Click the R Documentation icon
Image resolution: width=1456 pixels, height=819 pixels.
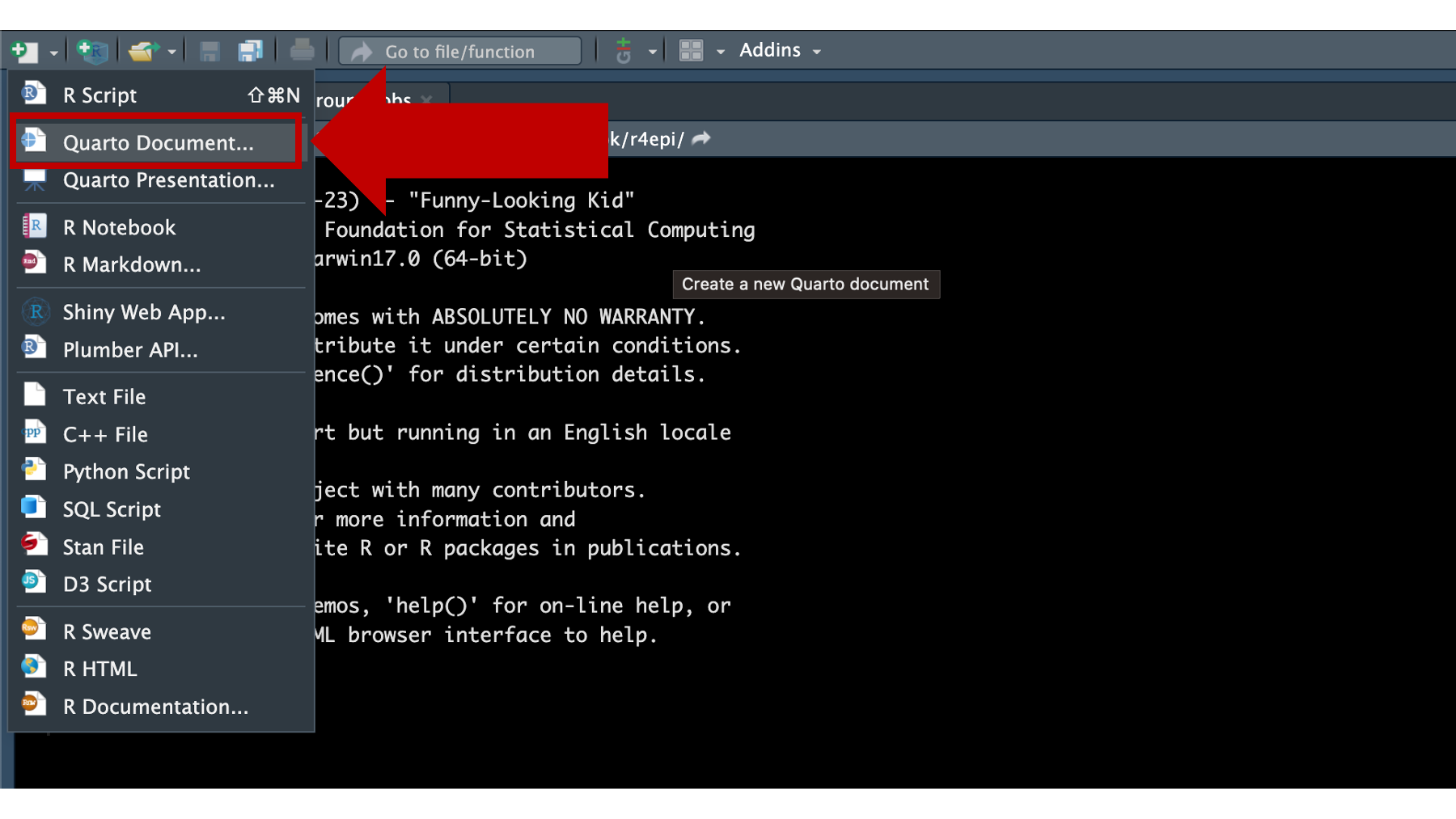34,703
